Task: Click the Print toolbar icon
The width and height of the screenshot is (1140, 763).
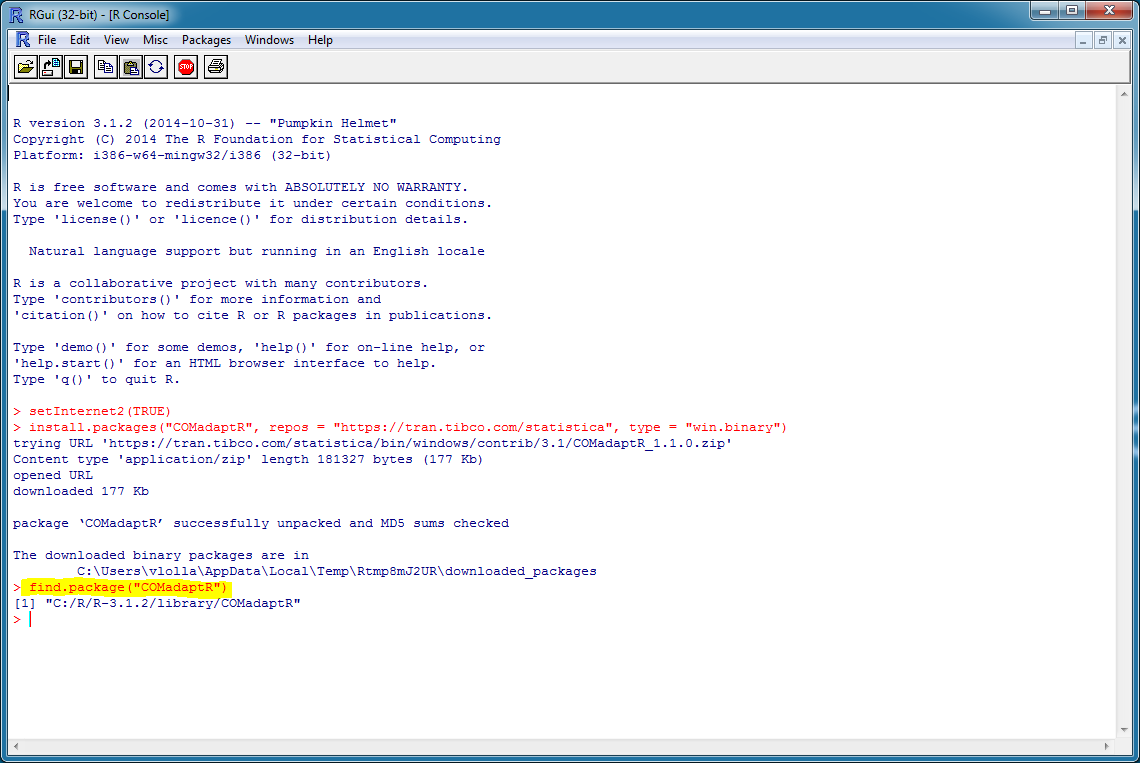Action: [216, 68]
